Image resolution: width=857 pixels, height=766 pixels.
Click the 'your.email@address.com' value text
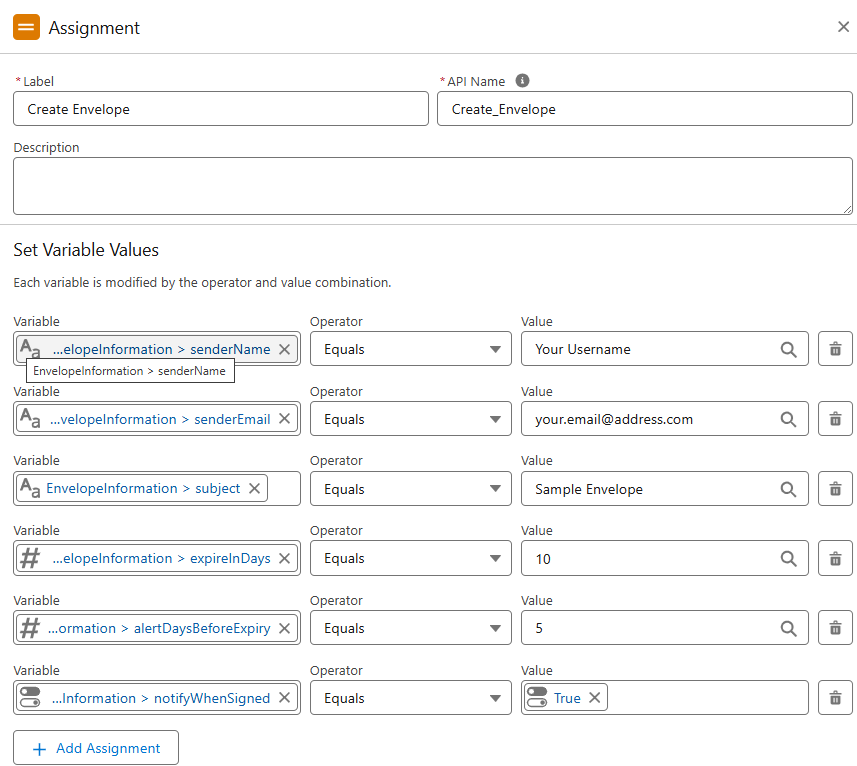614,419
